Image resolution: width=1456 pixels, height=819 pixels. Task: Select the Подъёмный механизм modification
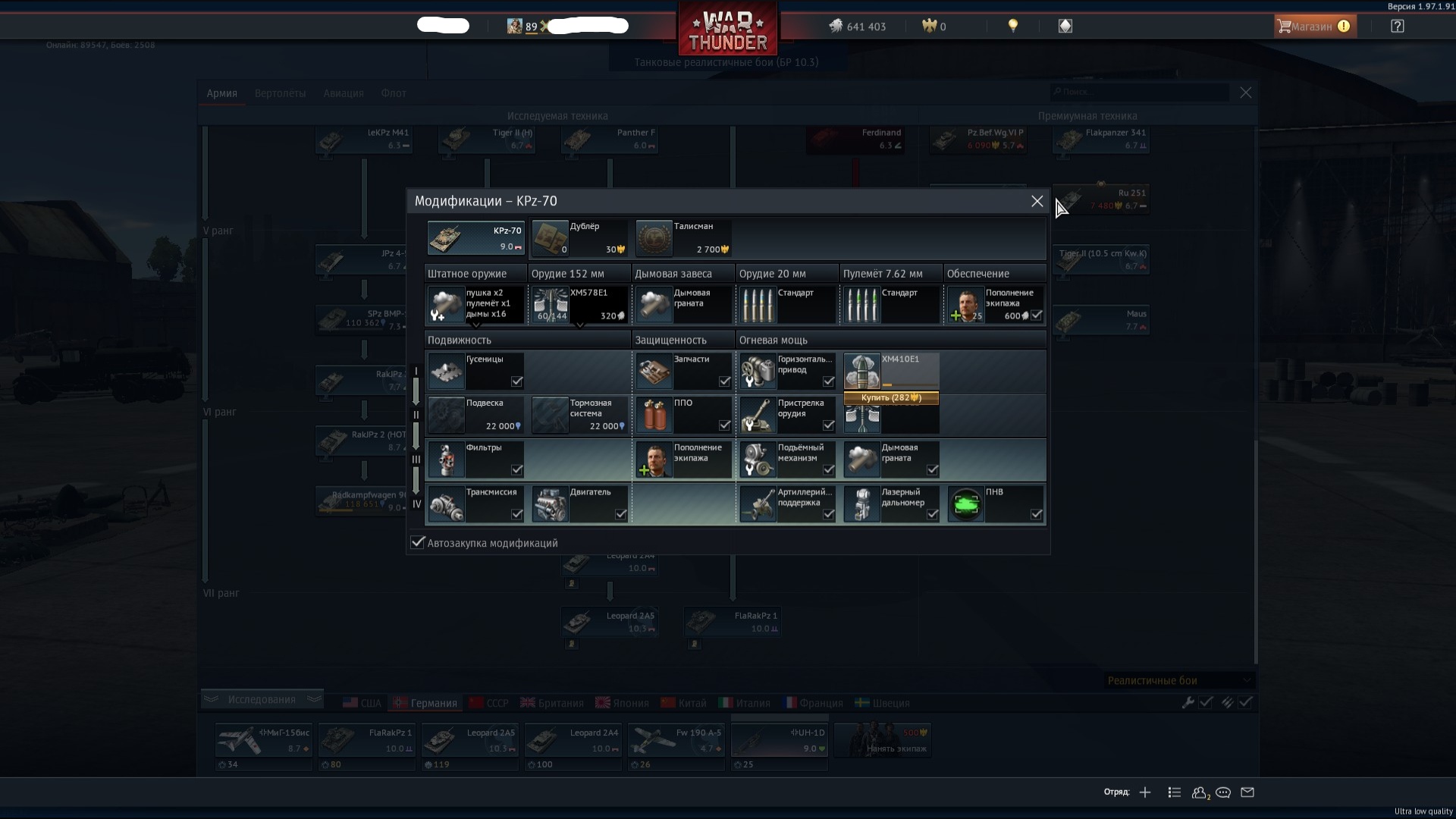click(787, 460)
